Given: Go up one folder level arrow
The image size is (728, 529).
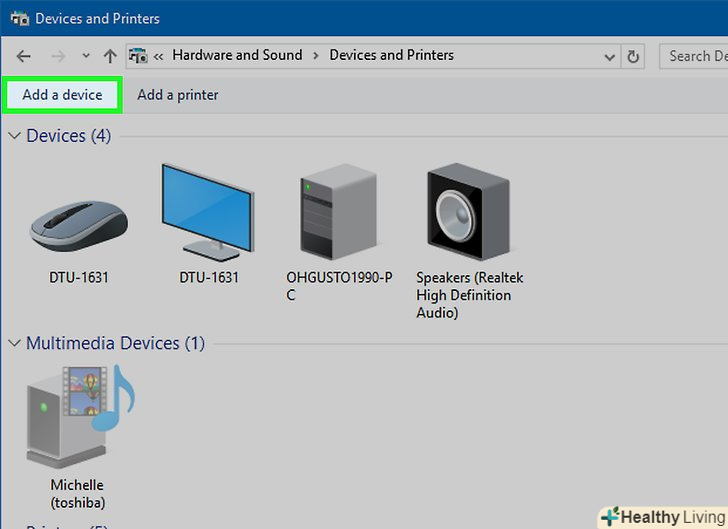Looking at the screenshot, I should (110, 56).
